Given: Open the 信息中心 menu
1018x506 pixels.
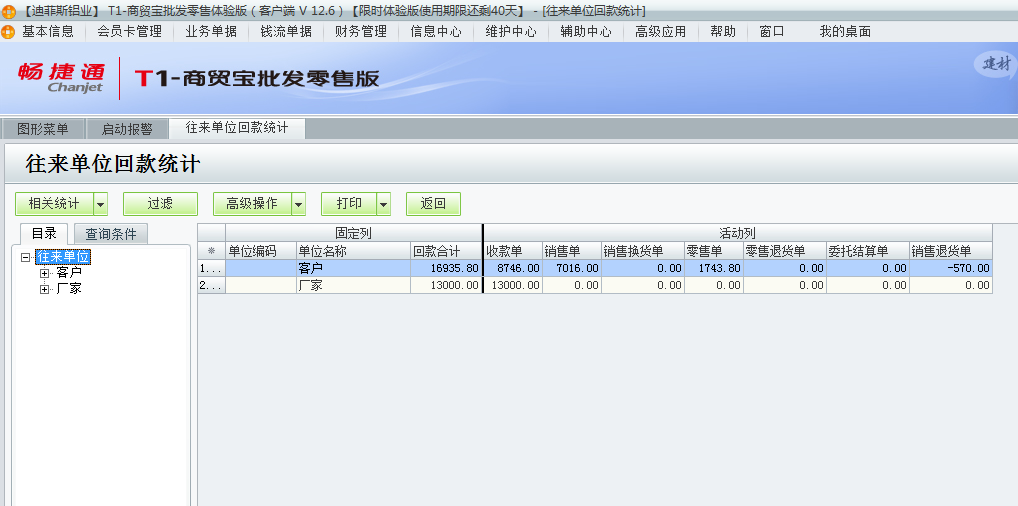Looking at the screenshot, I should pyautogui.click(x=436, y=31).
